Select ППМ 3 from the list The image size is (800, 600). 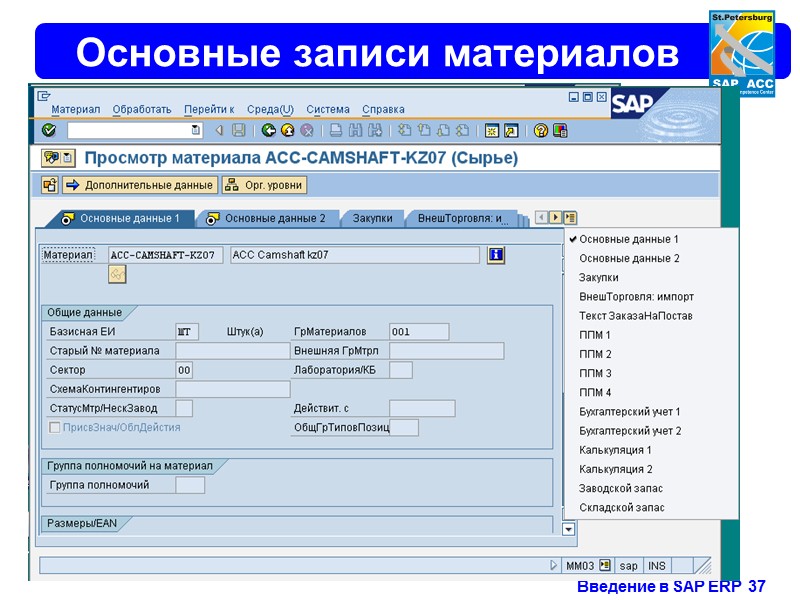coord(595,373)
